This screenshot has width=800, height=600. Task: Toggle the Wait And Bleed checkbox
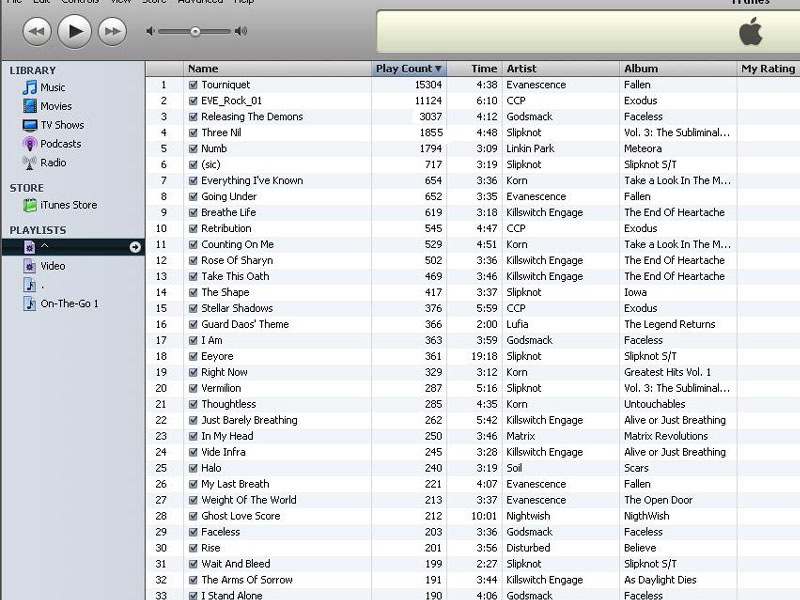[193, 564]
